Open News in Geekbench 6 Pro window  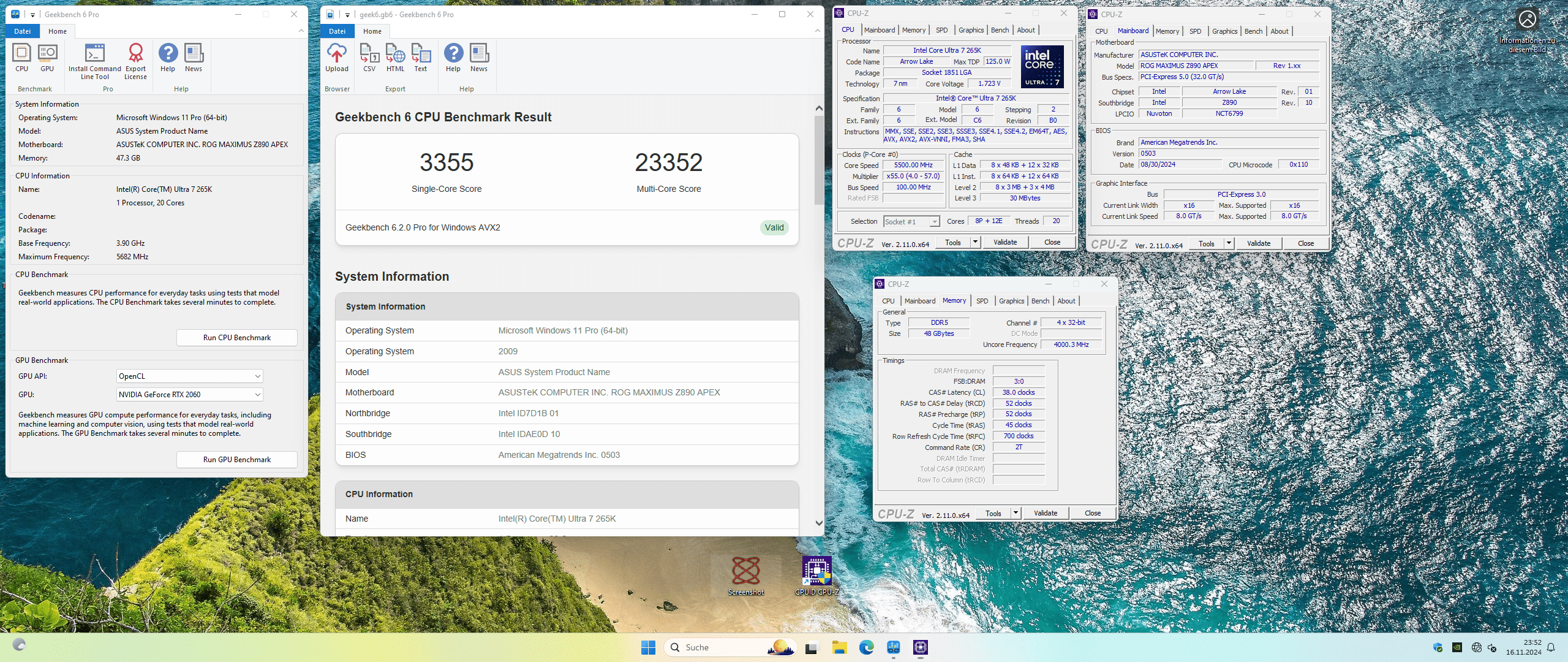194,58
